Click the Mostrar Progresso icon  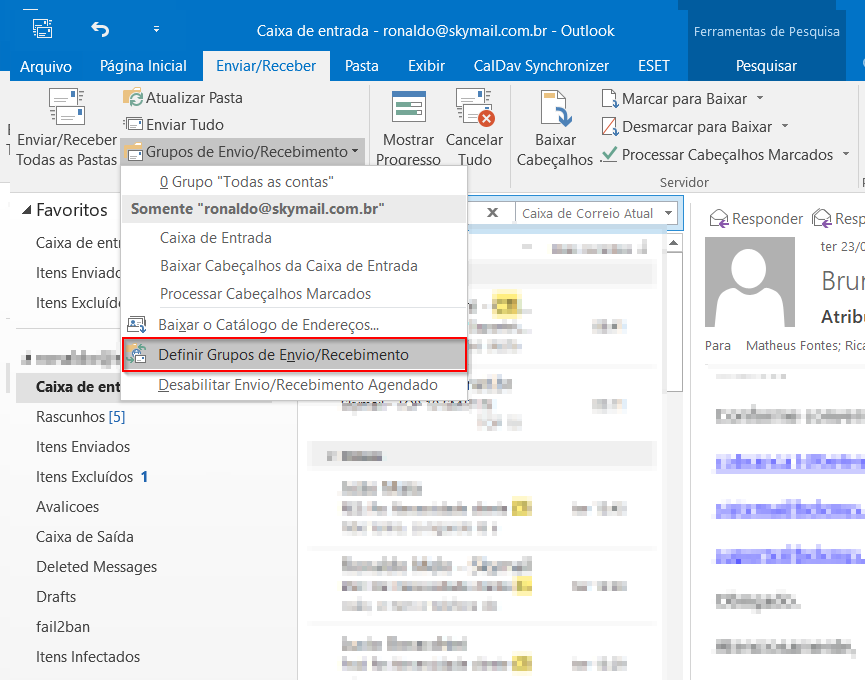click(x=408, y=108)
